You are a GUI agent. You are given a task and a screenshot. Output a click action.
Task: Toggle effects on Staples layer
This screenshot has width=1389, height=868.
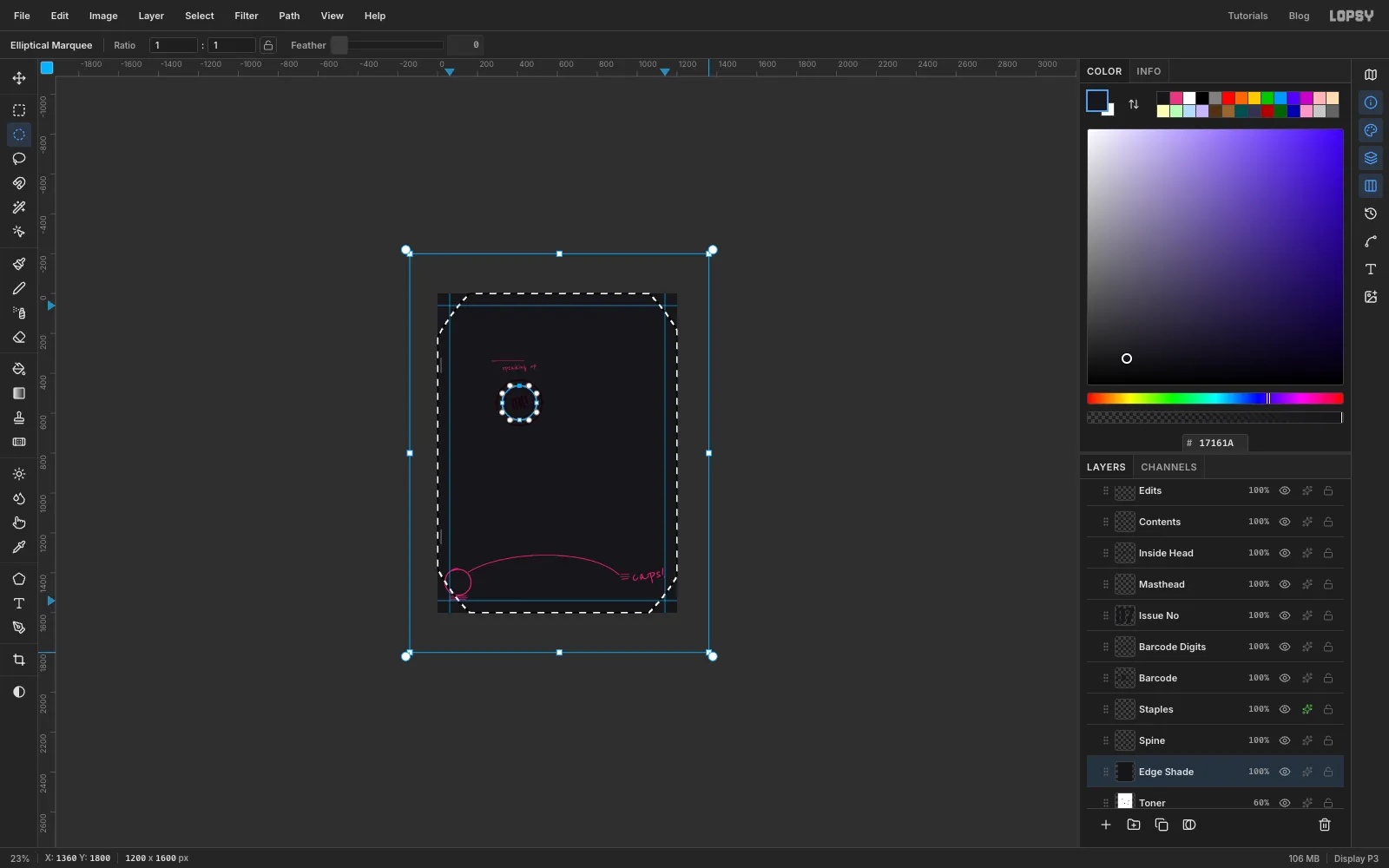pyautogui.click(x=1307, y=709)
